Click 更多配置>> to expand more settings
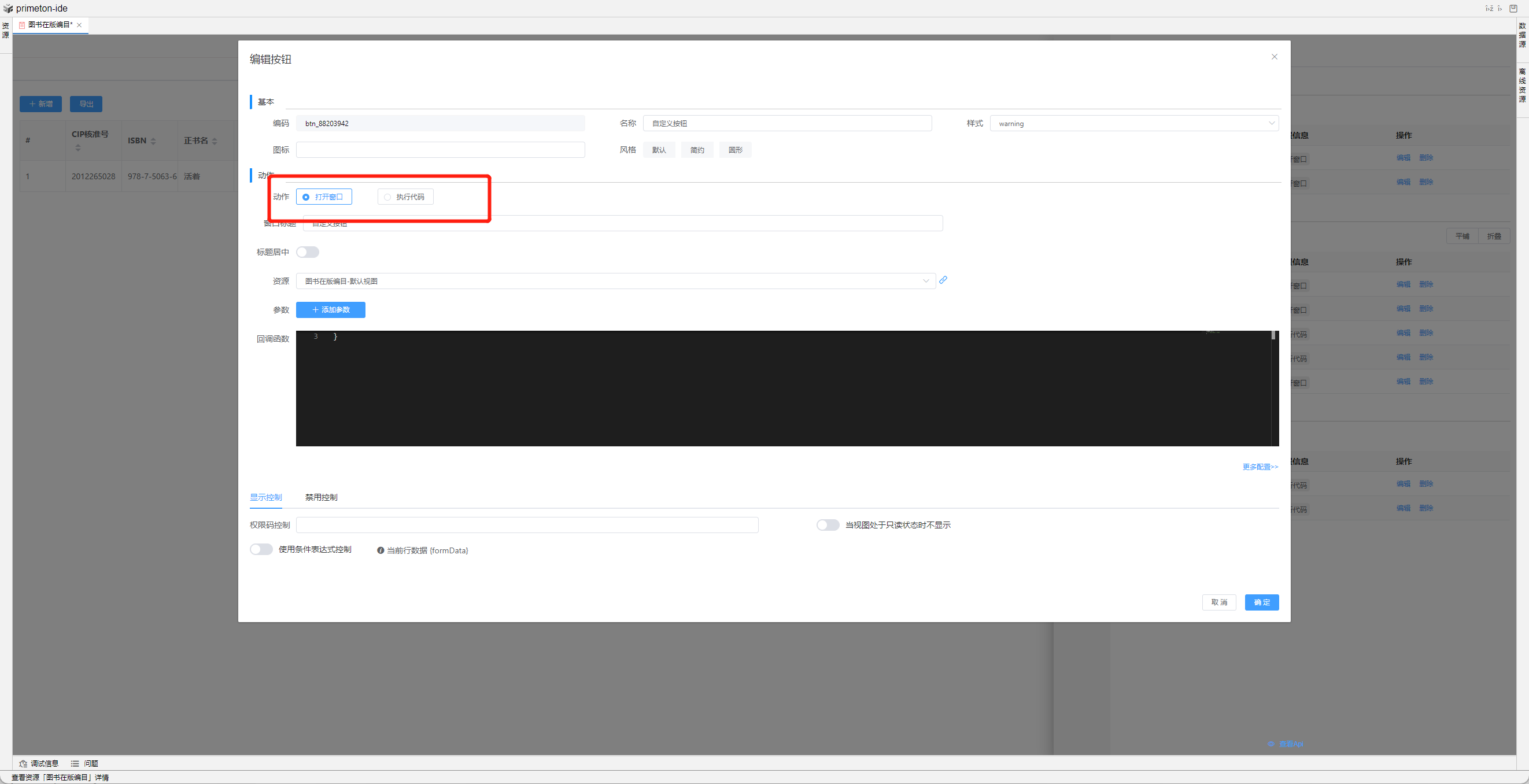The width and height of the screenshot is (1529, 784). (1260, 467)
